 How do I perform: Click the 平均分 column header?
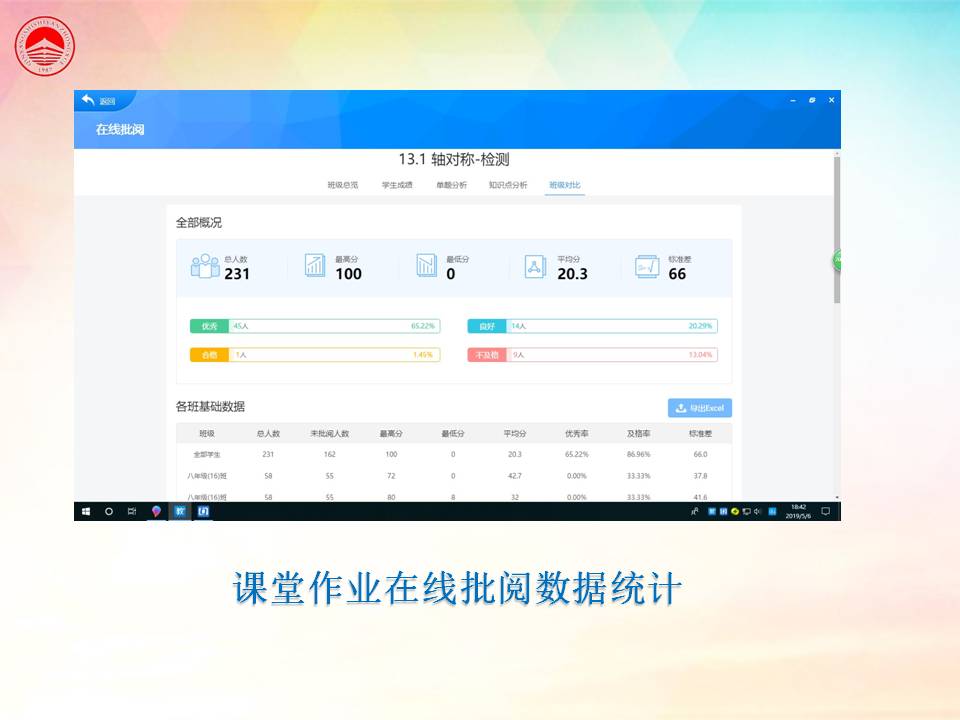[x=515, y=434]
